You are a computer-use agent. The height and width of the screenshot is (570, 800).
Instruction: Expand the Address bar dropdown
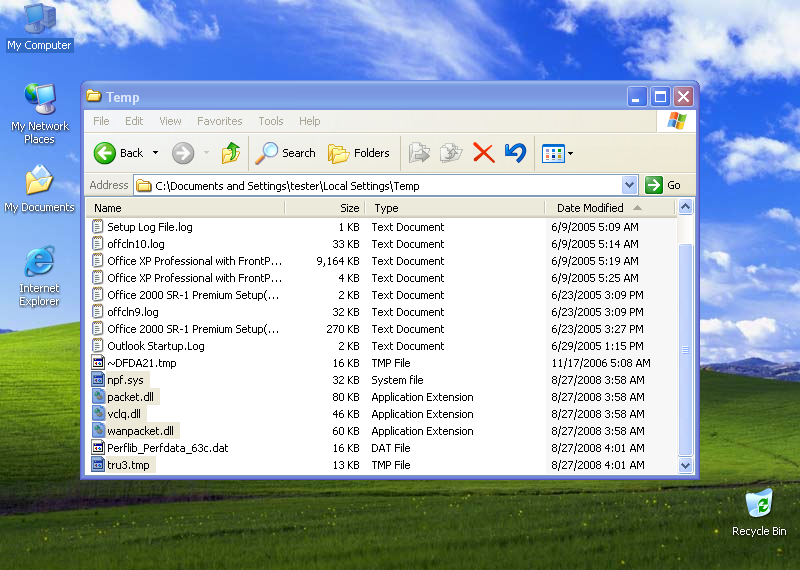pyautogui.click(x=630, y=185)
